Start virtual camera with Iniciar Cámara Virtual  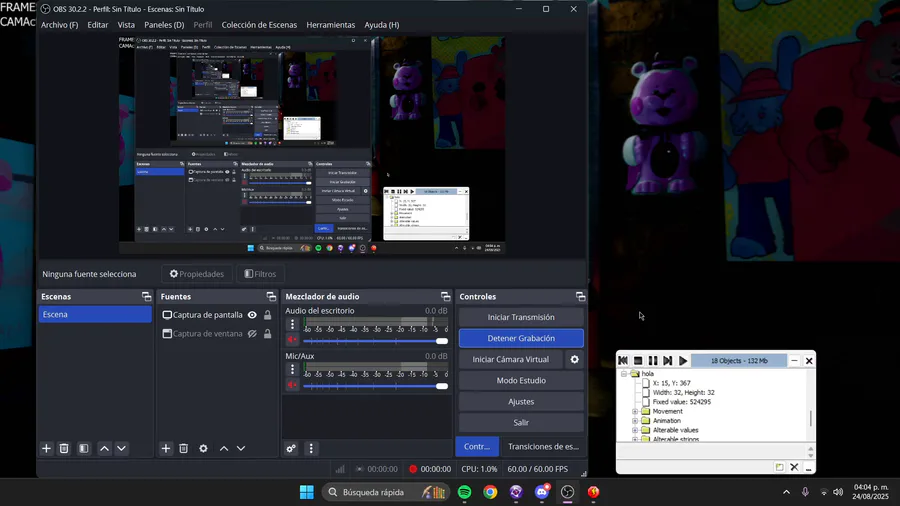coord(510,359)
